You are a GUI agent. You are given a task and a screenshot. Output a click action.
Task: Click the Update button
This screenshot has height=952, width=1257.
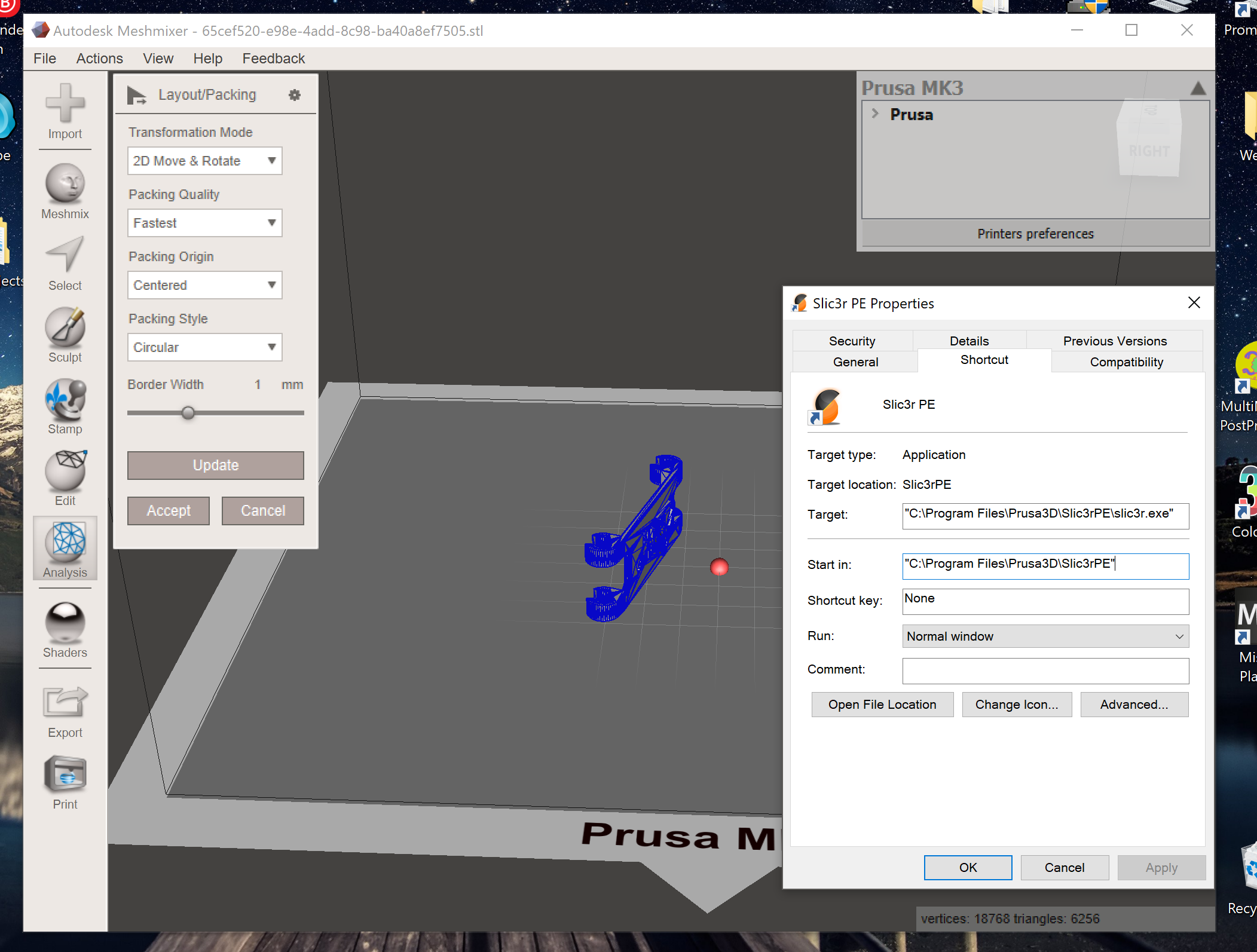(216, 465)
